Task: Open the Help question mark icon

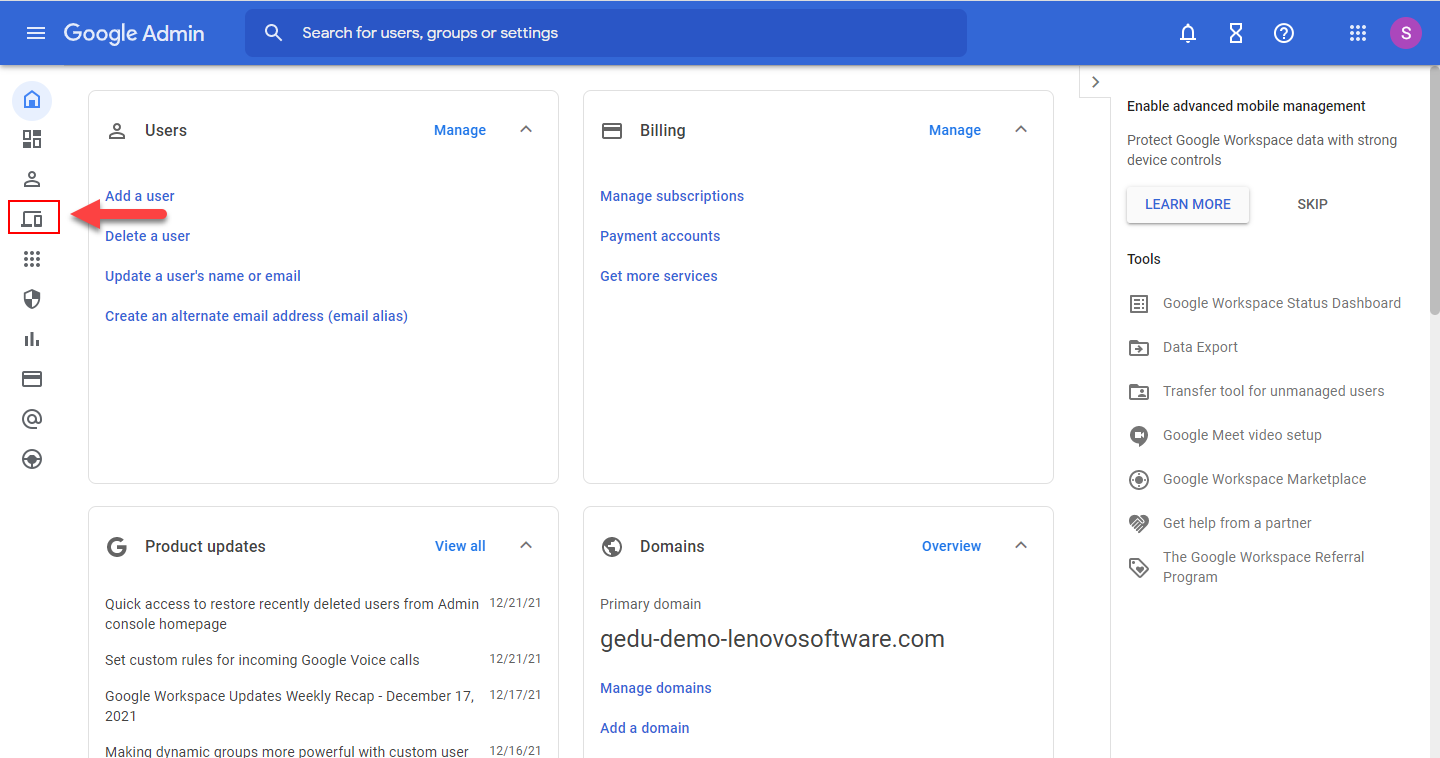Action: pyautogui.click(x=1284, y=33)
